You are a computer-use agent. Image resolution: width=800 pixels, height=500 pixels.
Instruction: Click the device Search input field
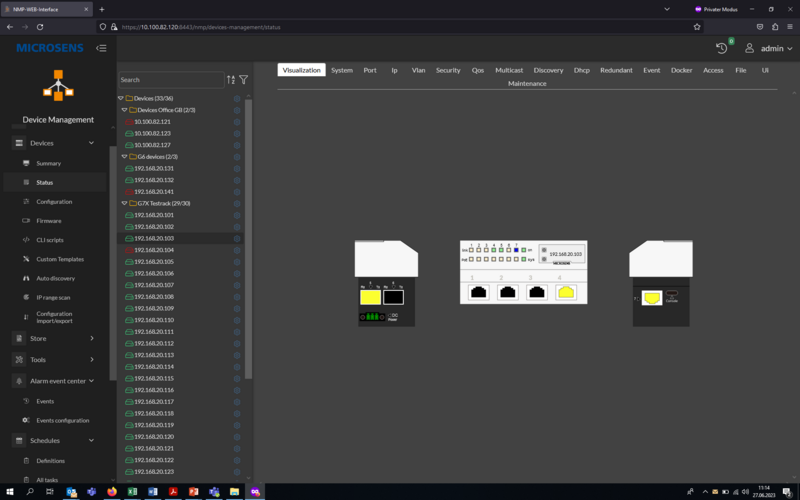coord(170,80)
